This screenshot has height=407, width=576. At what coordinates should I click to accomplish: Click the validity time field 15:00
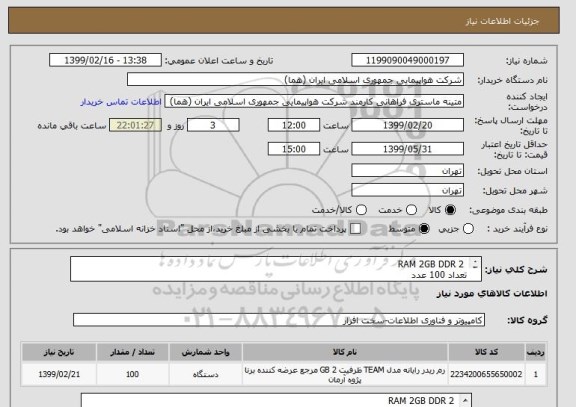point(294,149)
